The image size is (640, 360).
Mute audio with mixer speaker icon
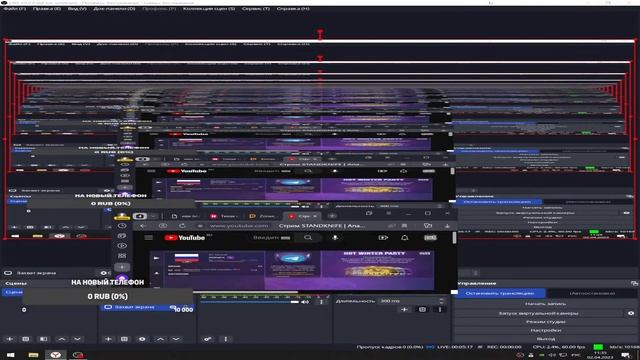point(305,302)
